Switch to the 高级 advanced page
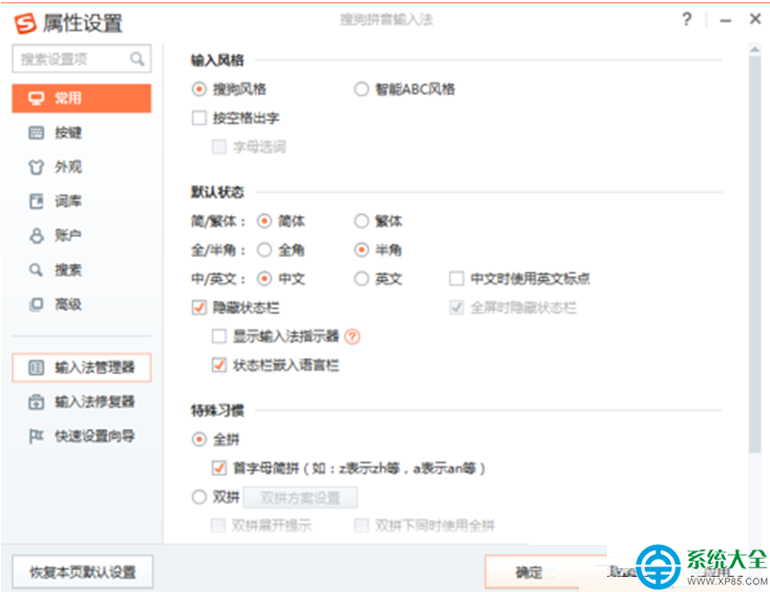Screen dimensions: 770x592 [x=82, y=304]
